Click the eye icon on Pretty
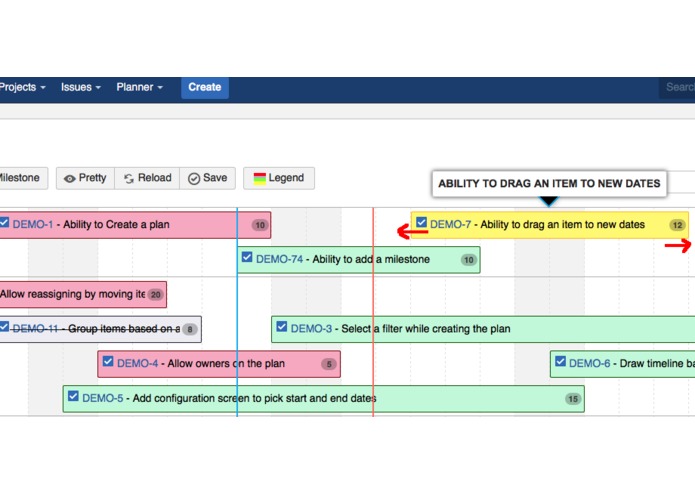695x494 pixels. (70, 179)
